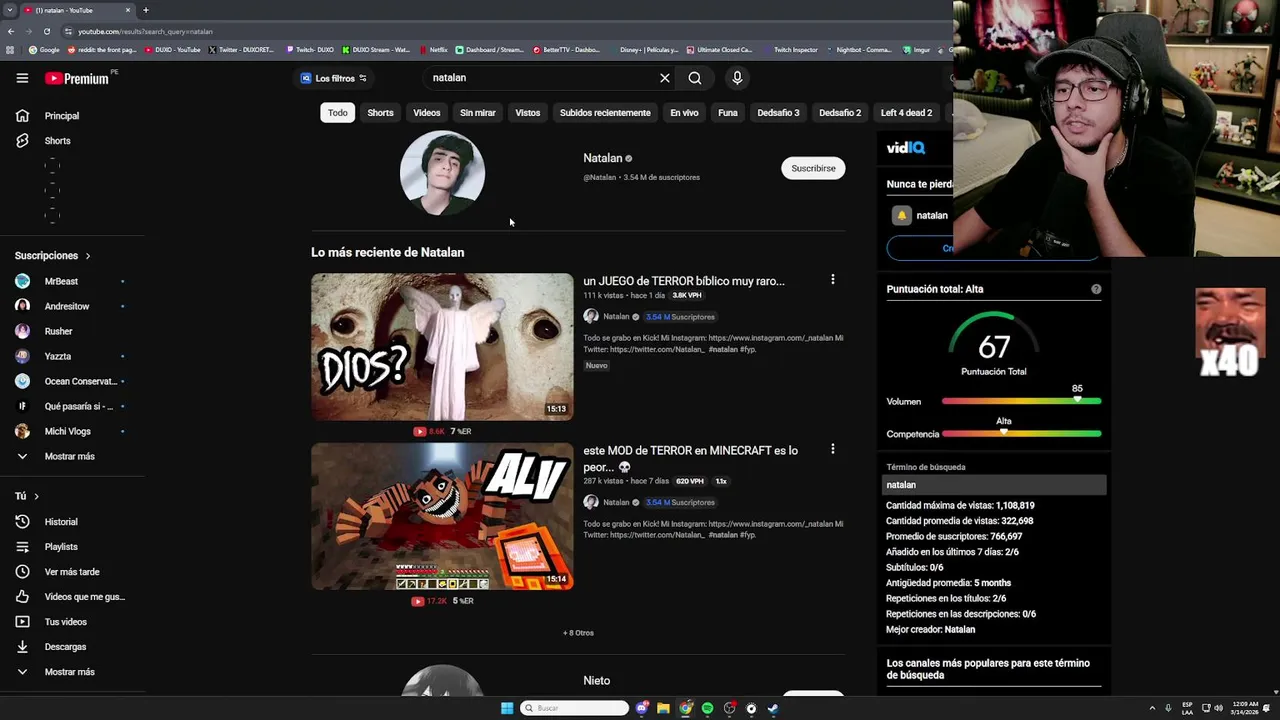Select the Todo filter chip
This screenshot has height=720, width=1280.
point(338,113)
